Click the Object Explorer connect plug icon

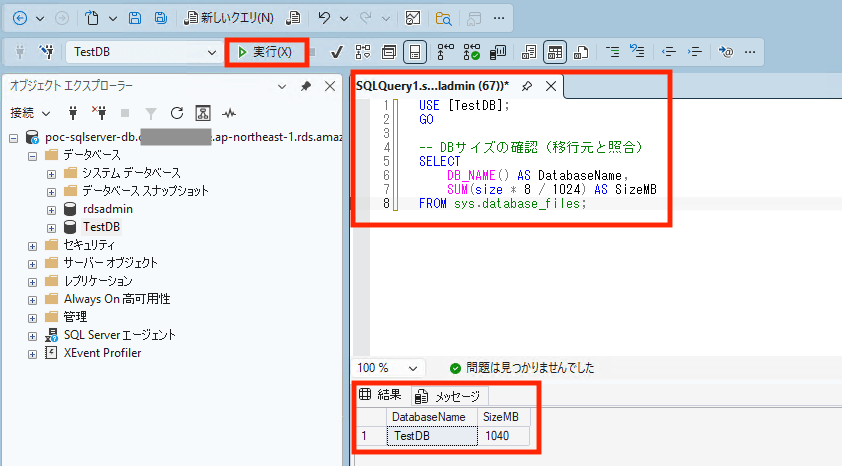(73, 113)
